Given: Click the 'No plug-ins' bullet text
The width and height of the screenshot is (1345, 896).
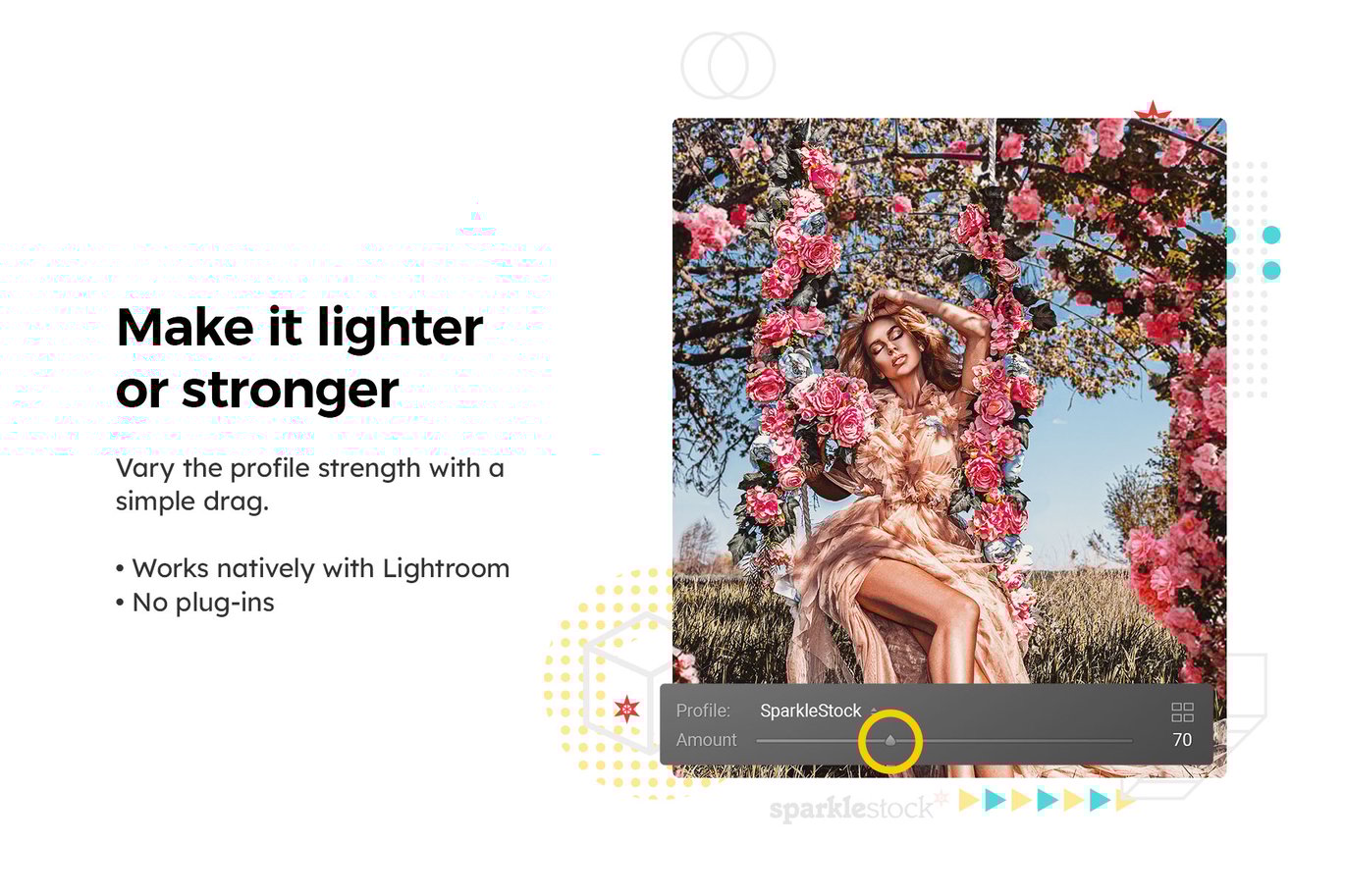Looking at the screenshot, I should (194, 603).
